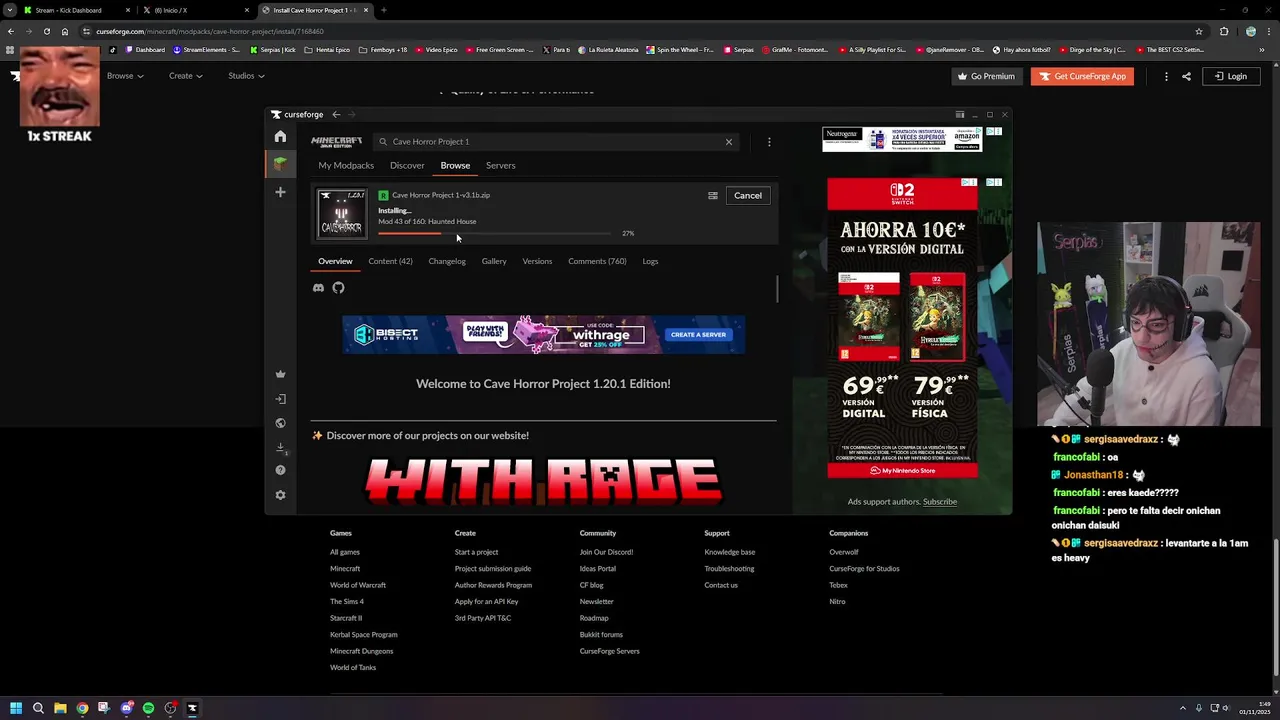This screenshot has width=1280, height=720.
Task: Click the Cave Horror modpack thumbnail
Action: pos(342,213)
